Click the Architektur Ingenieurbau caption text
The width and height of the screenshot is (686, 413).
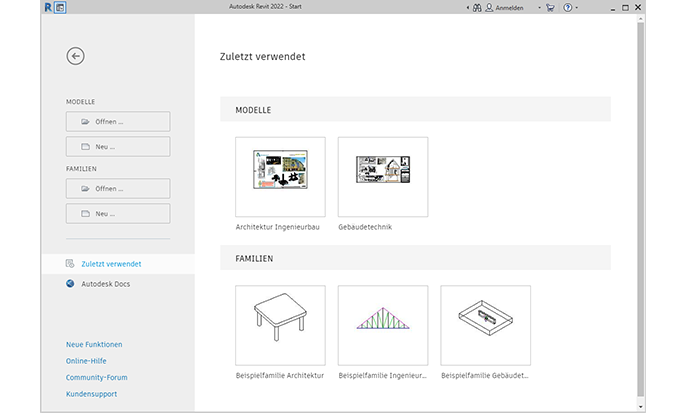point(277,227)
